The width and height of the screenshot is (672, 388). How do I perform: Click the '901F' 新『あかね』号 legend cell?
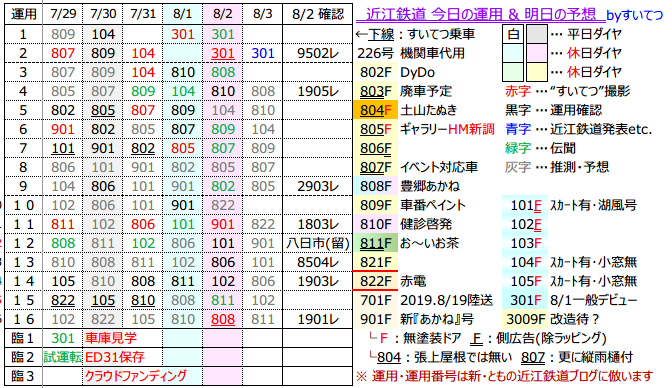pos(375,319)
